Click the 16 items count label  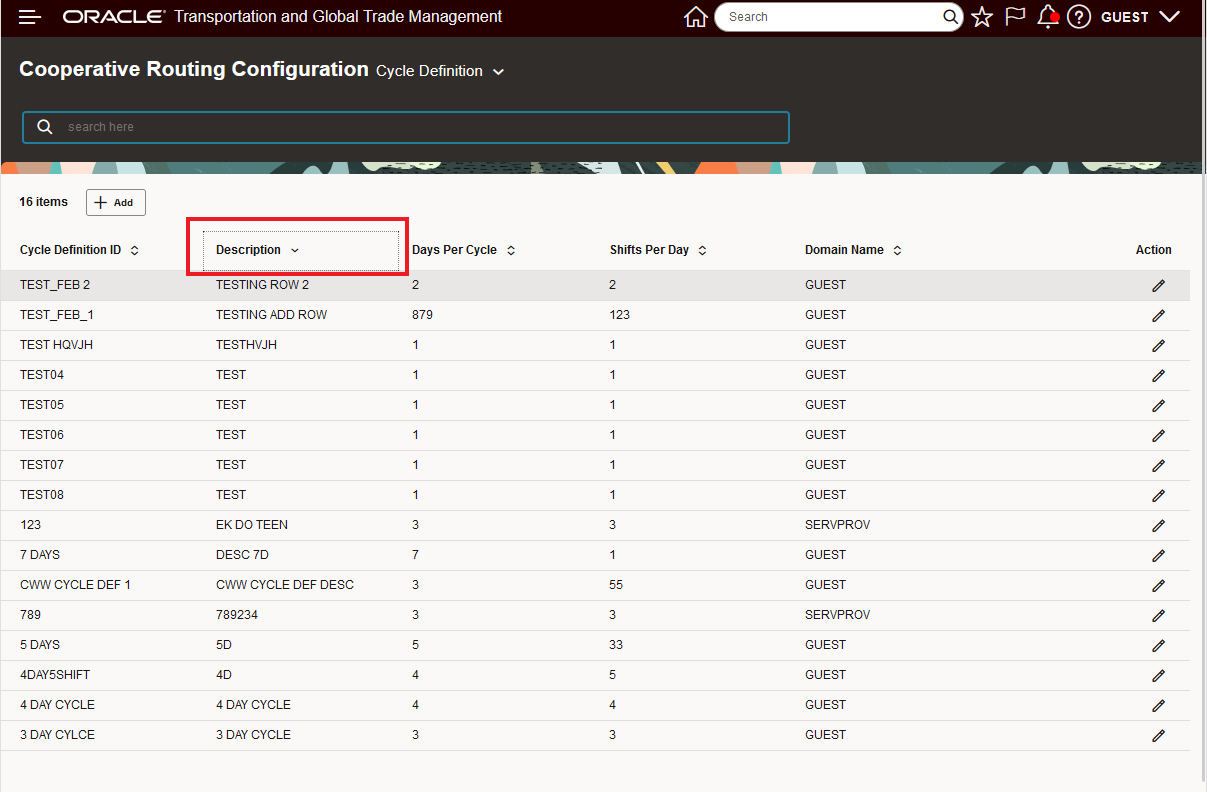(x=44, y=202)
